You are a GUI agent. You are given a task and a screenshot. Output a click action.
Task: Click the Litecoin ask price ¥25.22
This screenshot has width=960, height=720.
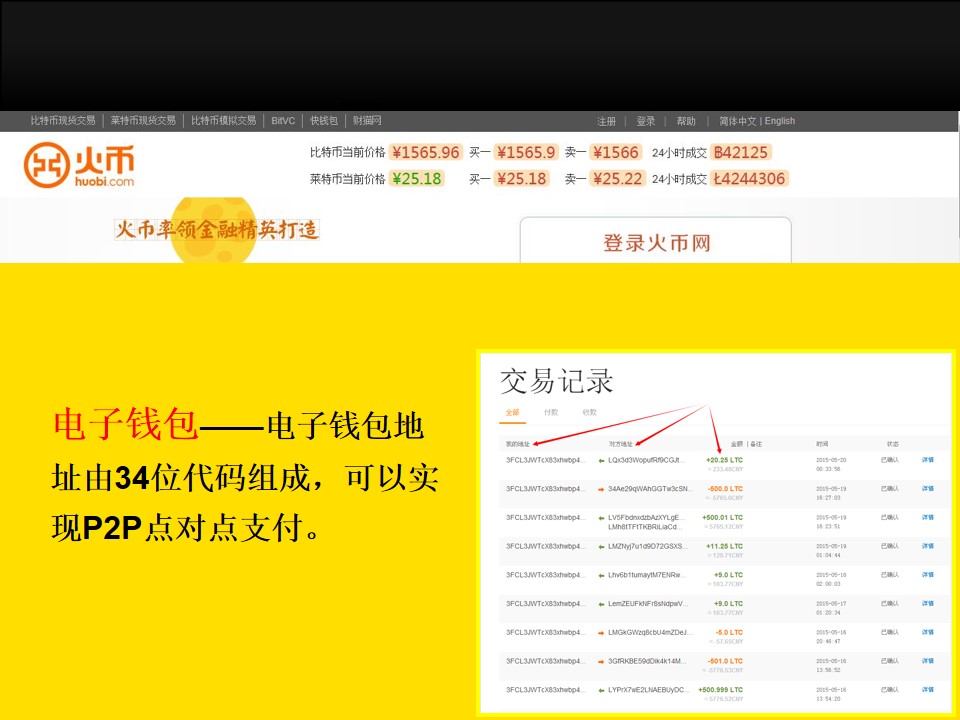[617, 179]
